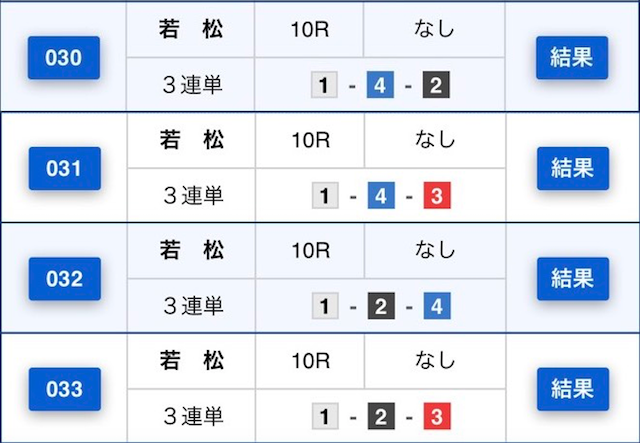Image resolution: width=640 pixels, height=443 pixels.
Task: Click the red 3 badge in row 033
Action: (x=437, y=416)
